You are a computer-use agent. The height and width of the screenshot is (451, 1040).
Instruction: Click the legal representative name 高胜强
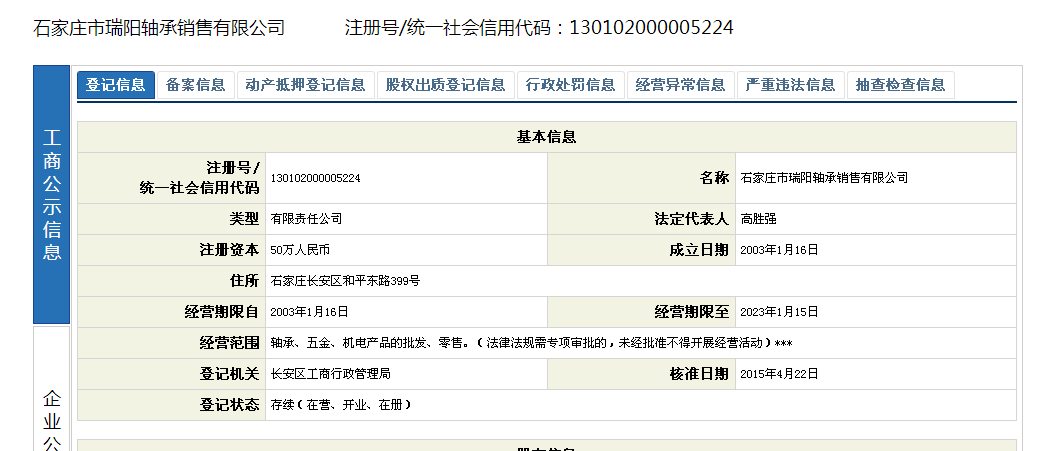coord(759,219)
